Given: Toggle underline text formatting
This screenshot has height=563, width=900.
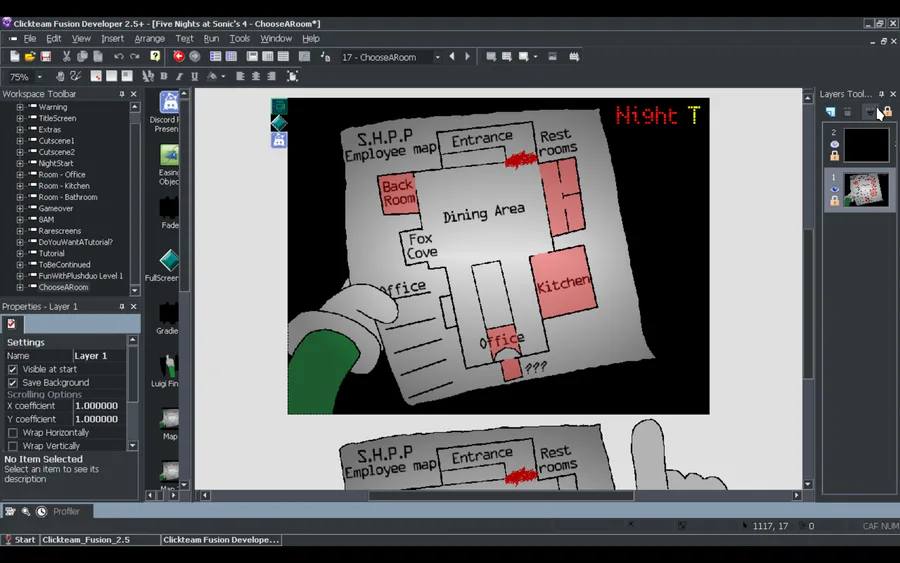Looking at the screenshot, I should [x=195, y=76].
